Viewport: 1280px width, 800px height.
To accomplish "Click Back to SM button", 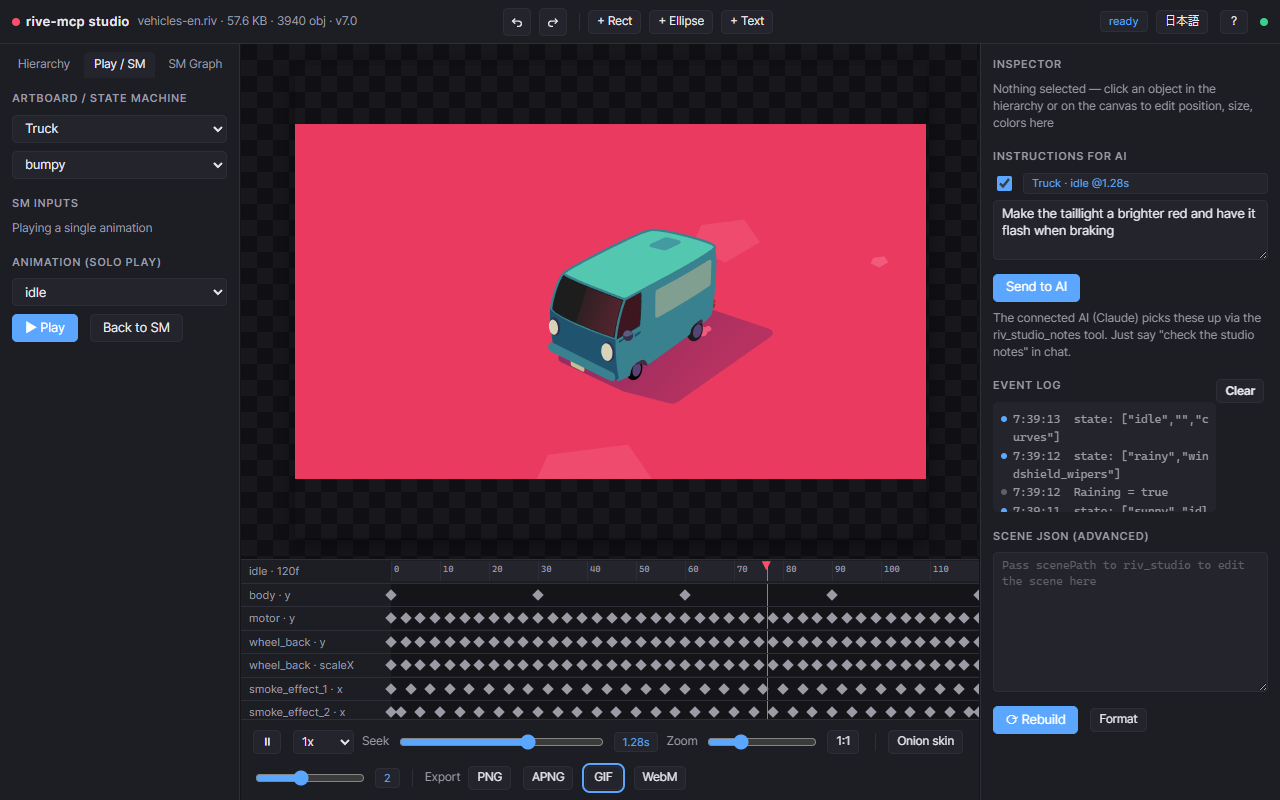I will [136, 328].
